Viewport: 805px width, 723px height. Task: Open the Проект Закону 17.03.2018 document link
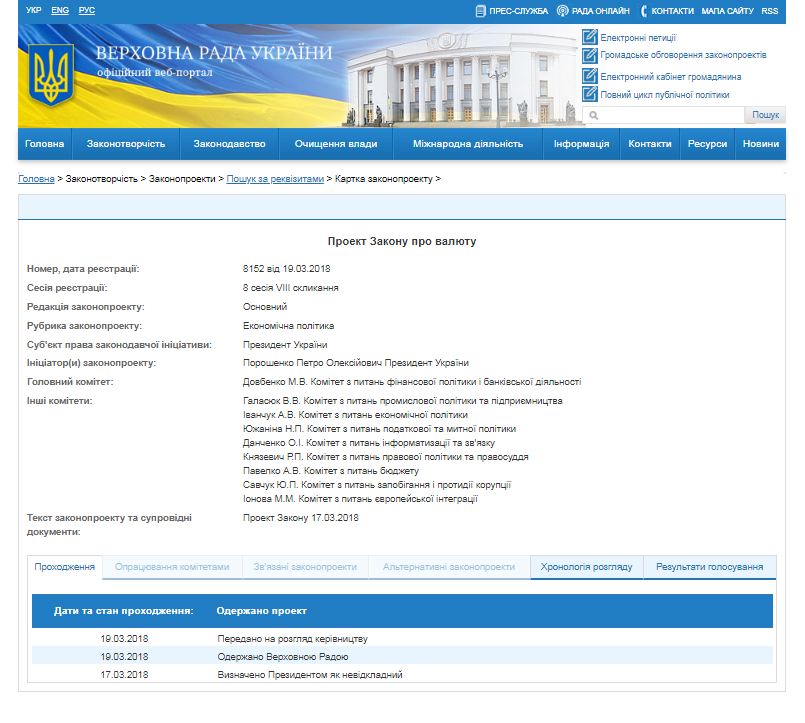tap(299, 518)
